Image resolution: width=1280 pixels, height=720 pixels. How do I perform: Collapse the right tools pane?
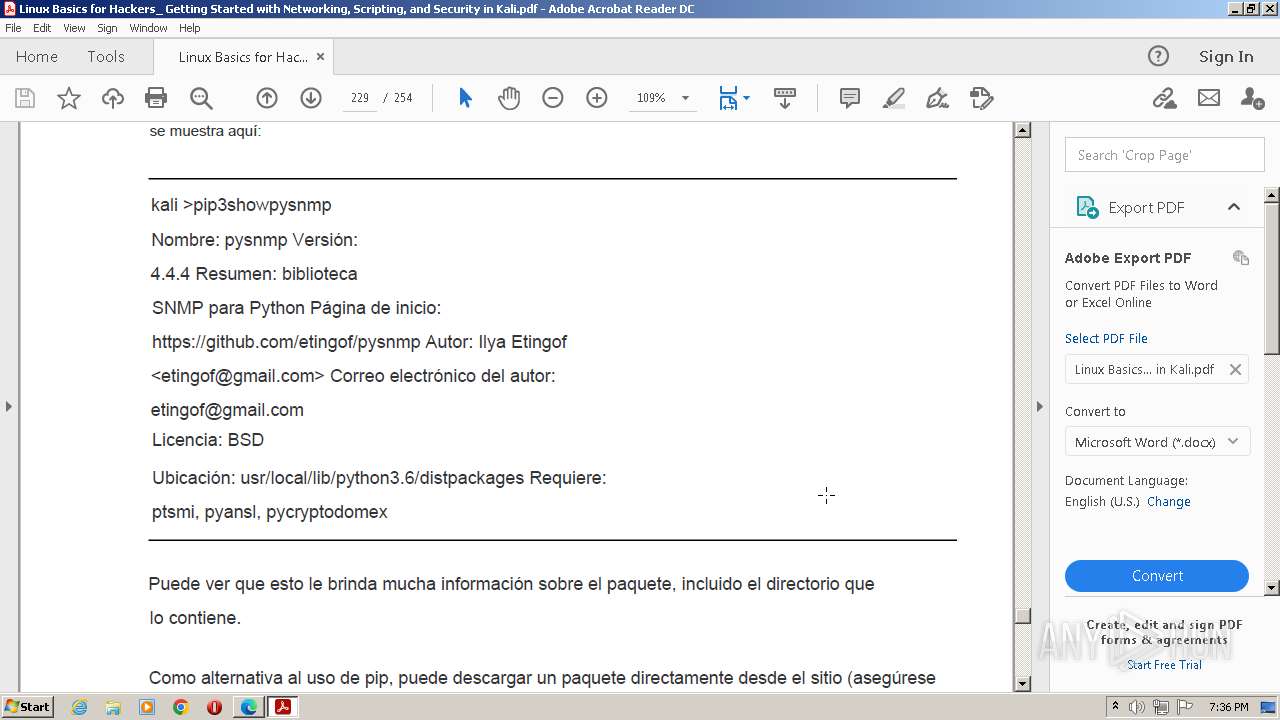tap(1039, 406)
